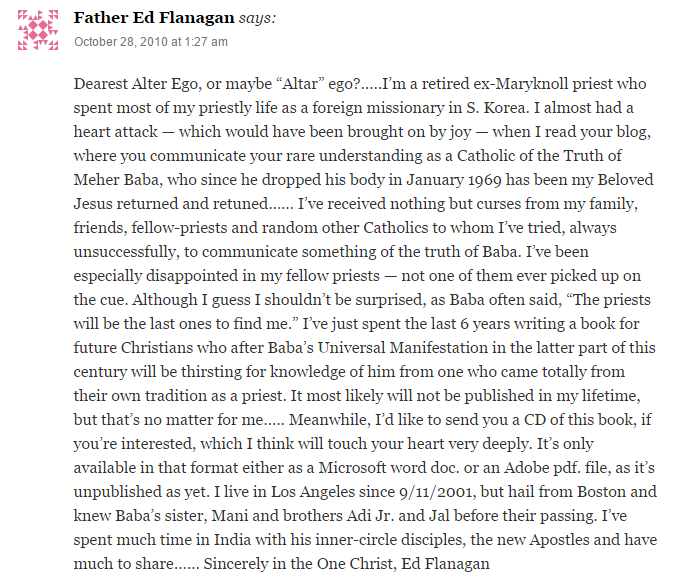Open the October 28, 2010 timestamp permalink
The height and width of the screenshot is (583, 688).
[151, 42]
